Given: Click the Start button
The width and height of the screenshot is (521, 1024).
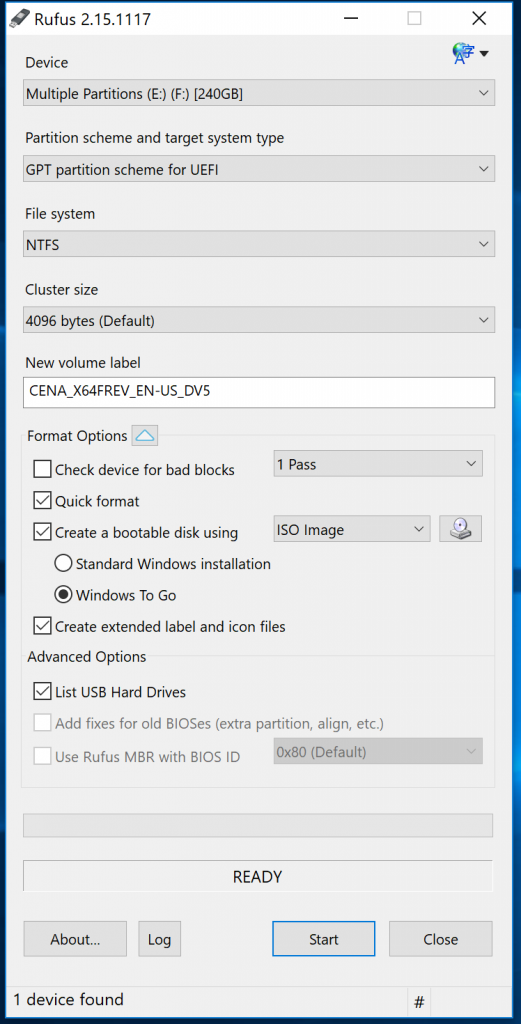Looking at the screenshot, I should tap(324, 939).
